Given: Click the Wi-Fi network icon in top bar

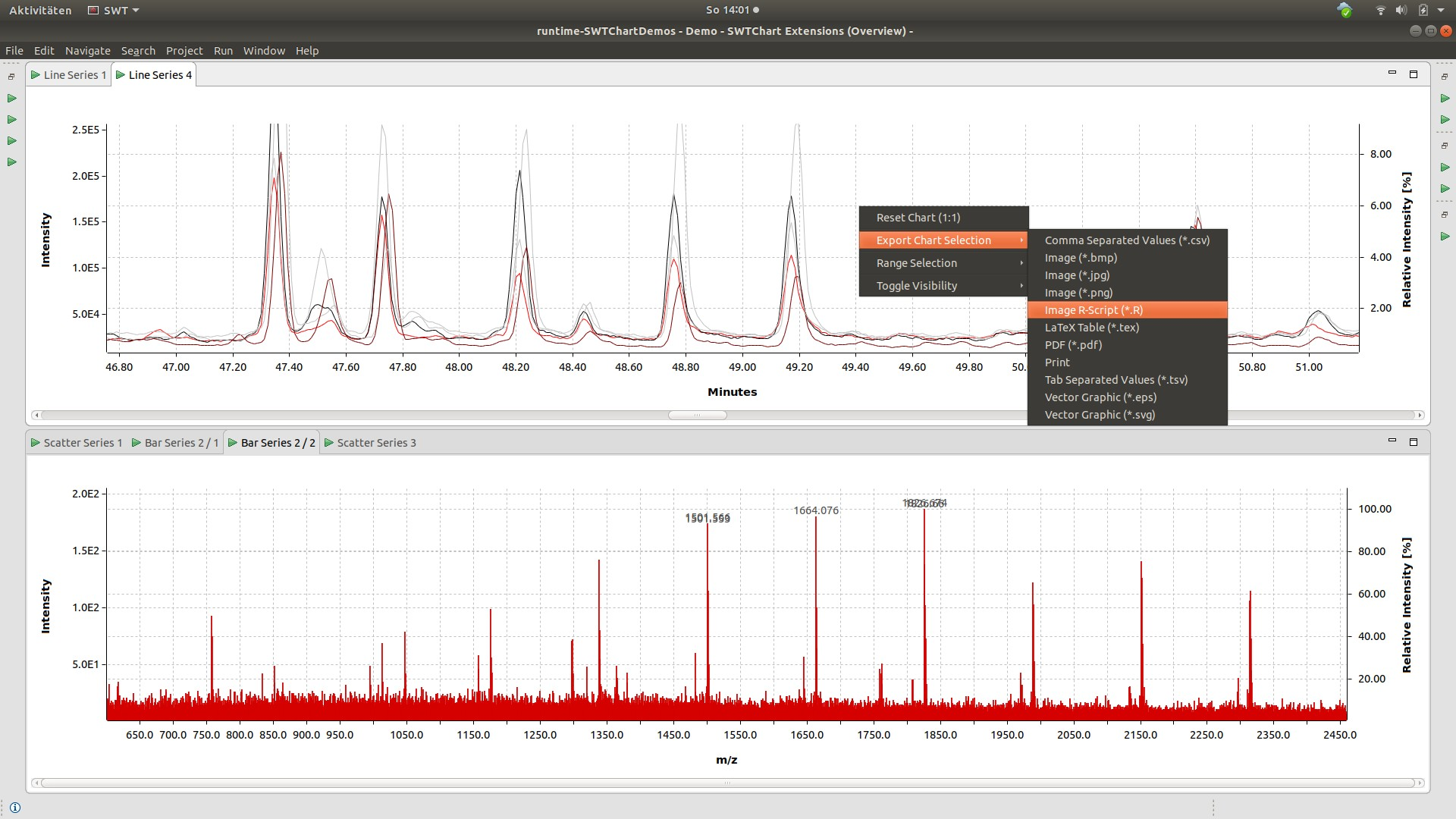Looking at the screenshot, I should 1380,11.
